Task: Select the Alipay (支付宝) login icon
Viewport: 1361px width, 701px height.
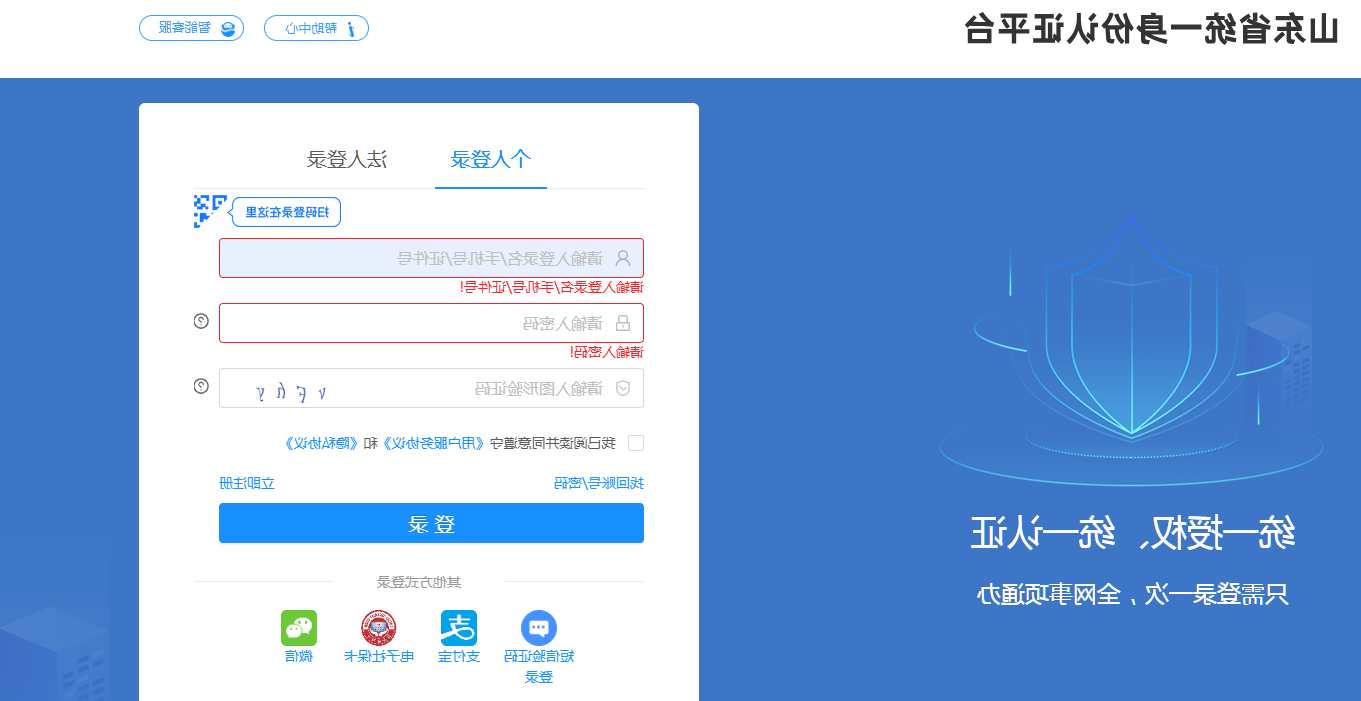Action: tap(459, 628)
